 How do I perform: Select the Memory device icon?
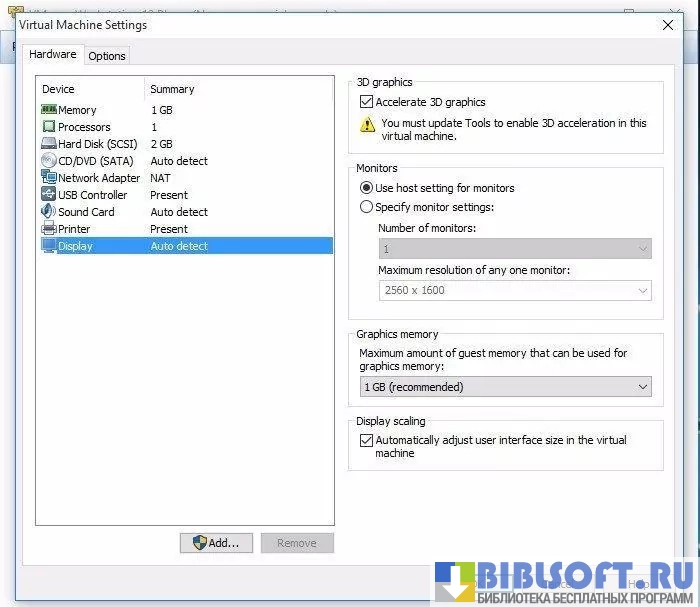(x=49, y=110)
